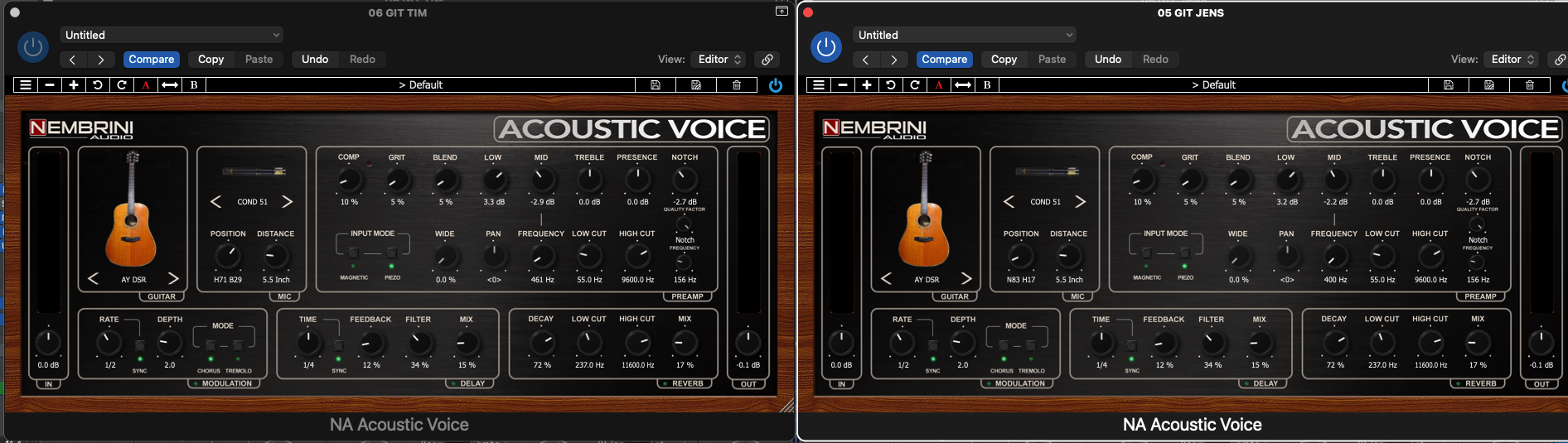Click the trash preset icon in 06 GIT TIM

[x=736, y=84]
